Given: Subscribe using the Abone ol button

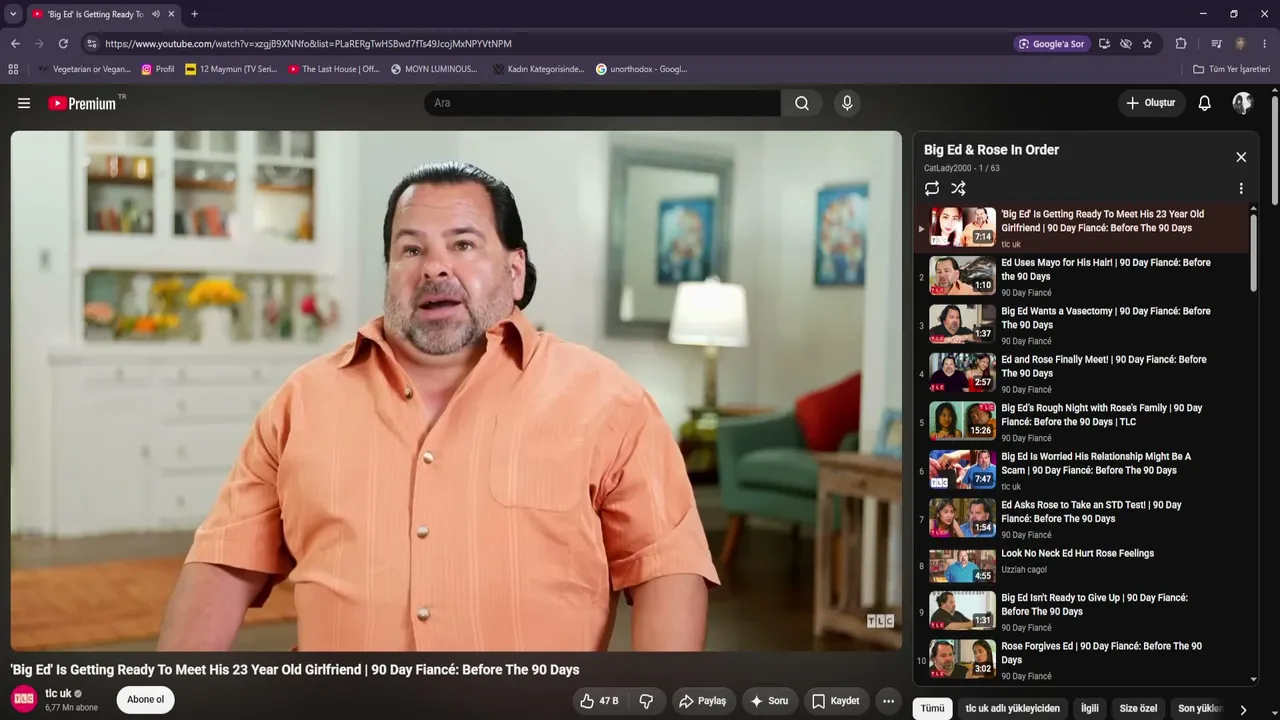Looking at the screenshot, I should pos(145,699).
